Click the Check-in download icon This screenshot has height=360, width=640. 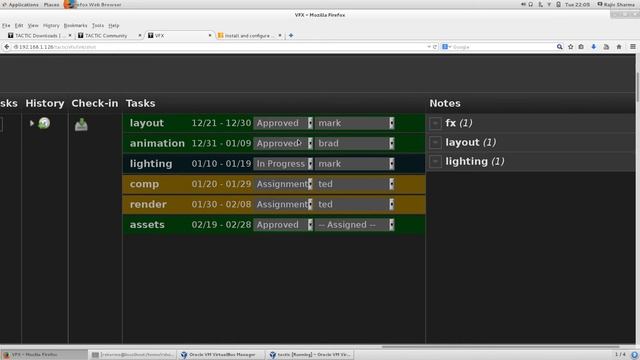[81, 124]
